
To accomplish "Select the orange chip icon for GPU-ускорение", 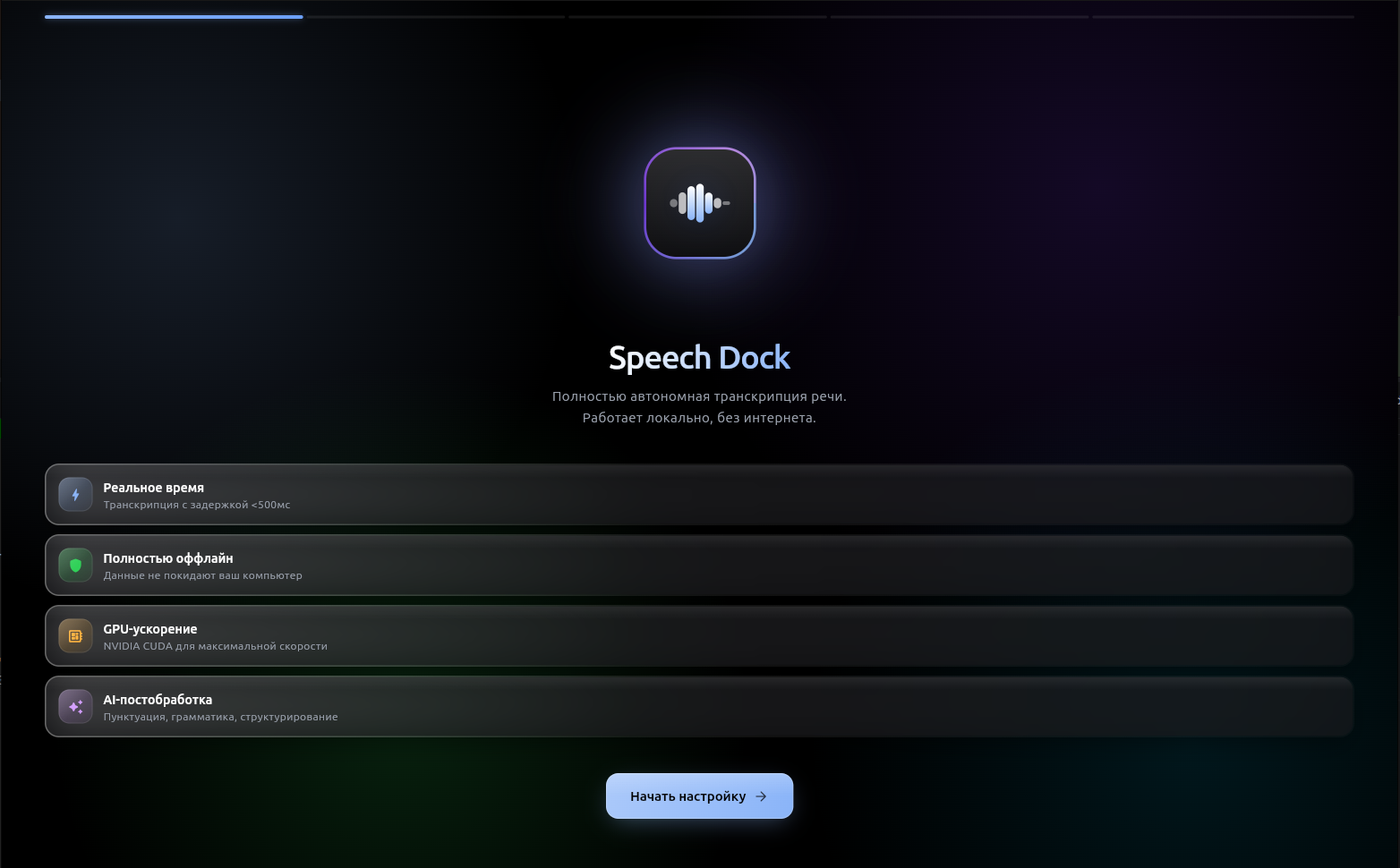I will point(75,636).
